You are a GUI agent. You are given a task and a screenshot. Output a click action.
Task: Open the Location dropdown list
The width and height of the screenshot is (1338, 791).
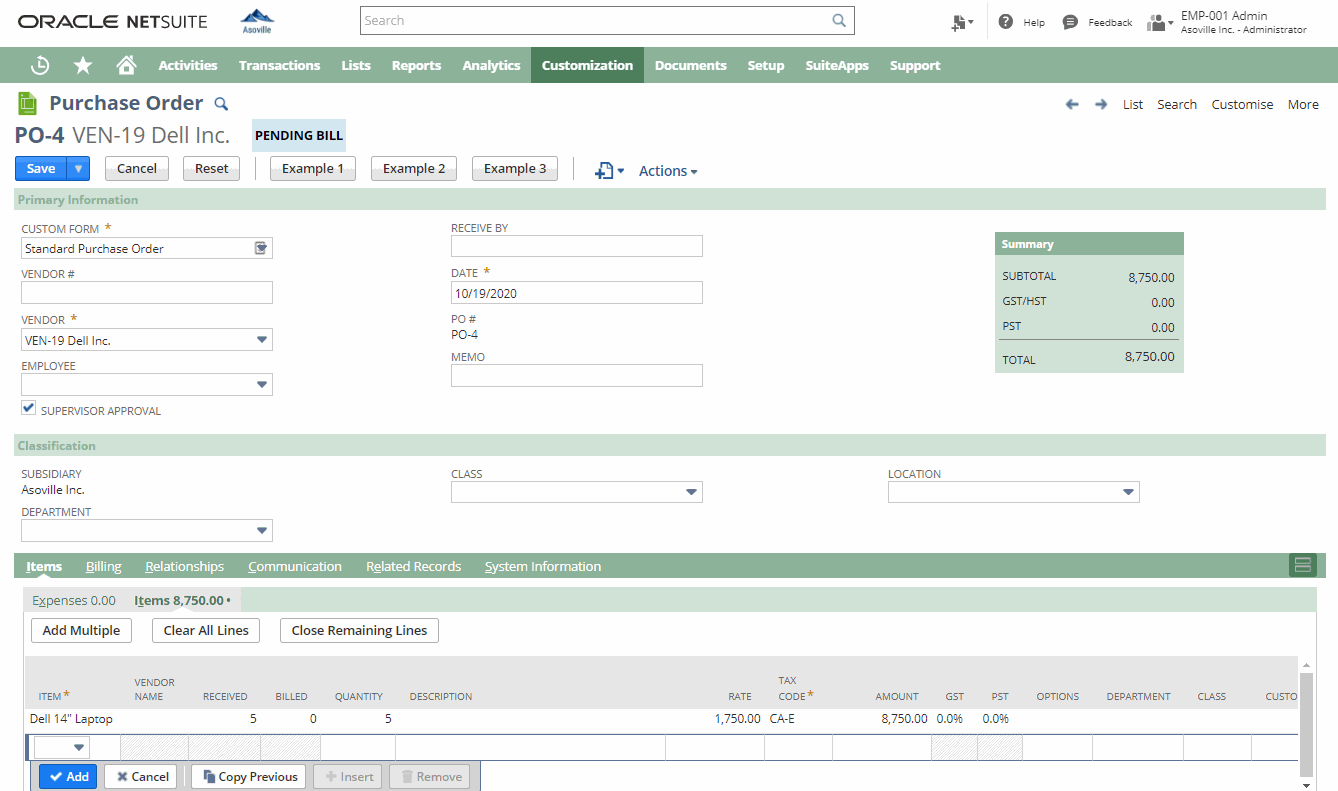[x=1129, y=492]
